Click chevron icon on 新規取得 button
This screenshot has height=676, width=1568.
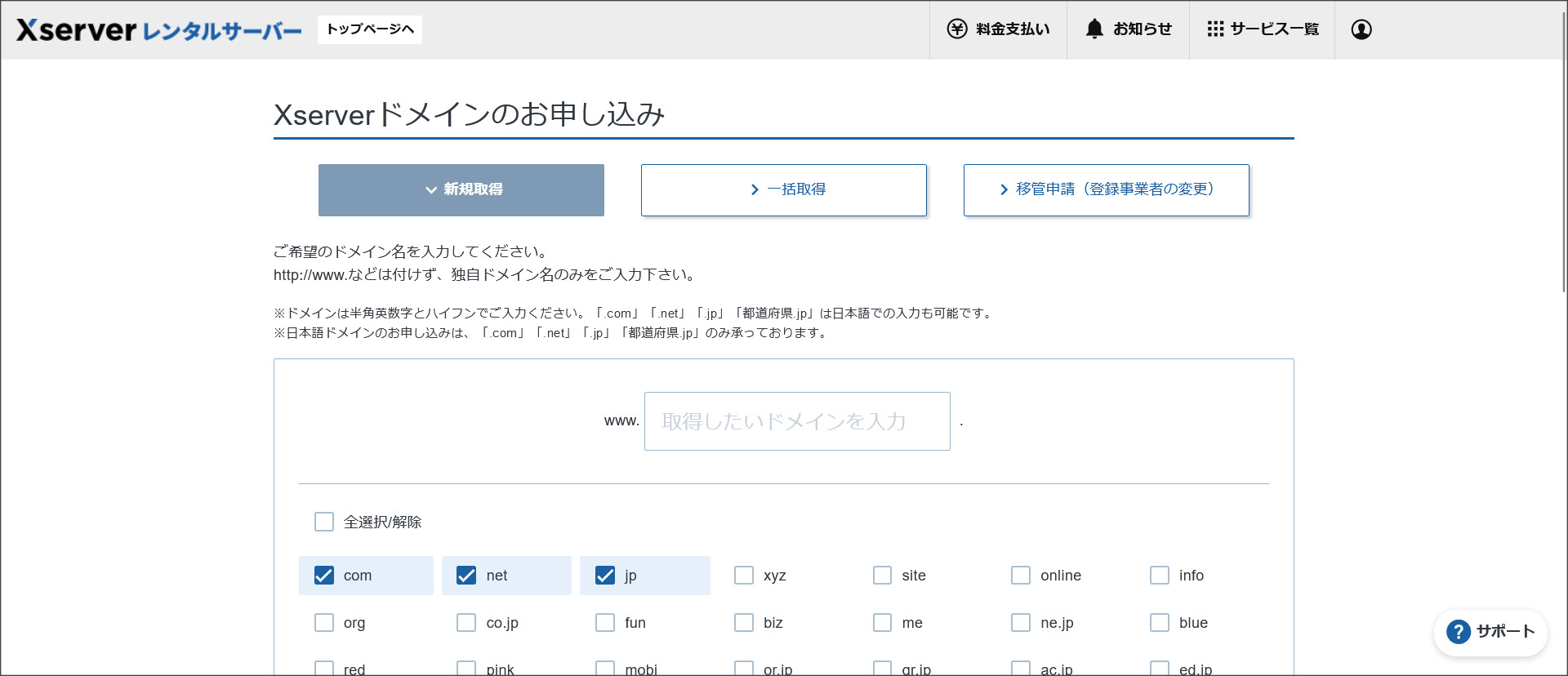[431, 190]
